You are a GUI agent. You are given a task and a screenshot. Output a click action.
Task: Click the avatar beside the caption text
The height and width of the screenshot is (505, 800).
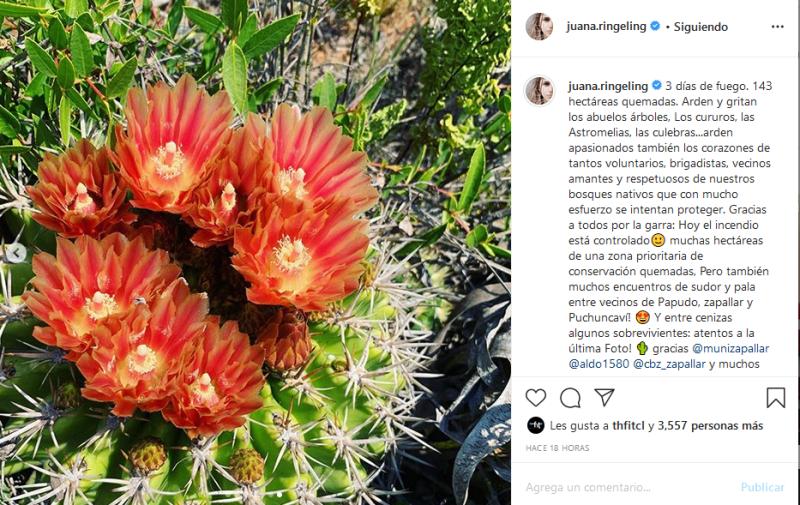click(540, 90)
